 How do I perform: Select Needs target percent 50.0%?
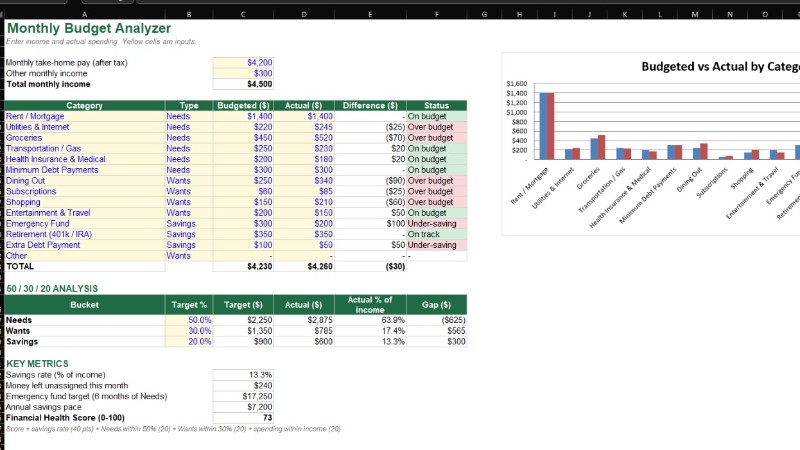click(189, 320)
